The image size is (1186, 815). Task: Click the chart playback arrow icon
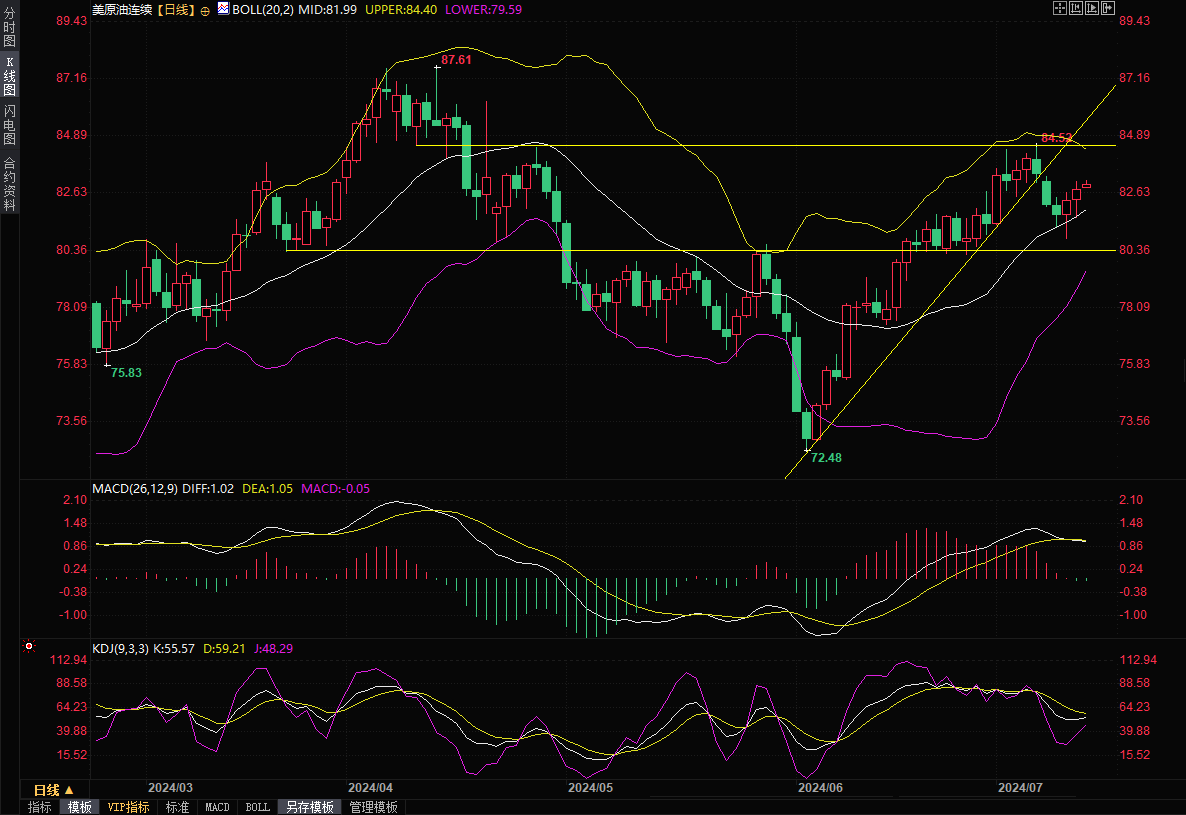(1092, 8)
